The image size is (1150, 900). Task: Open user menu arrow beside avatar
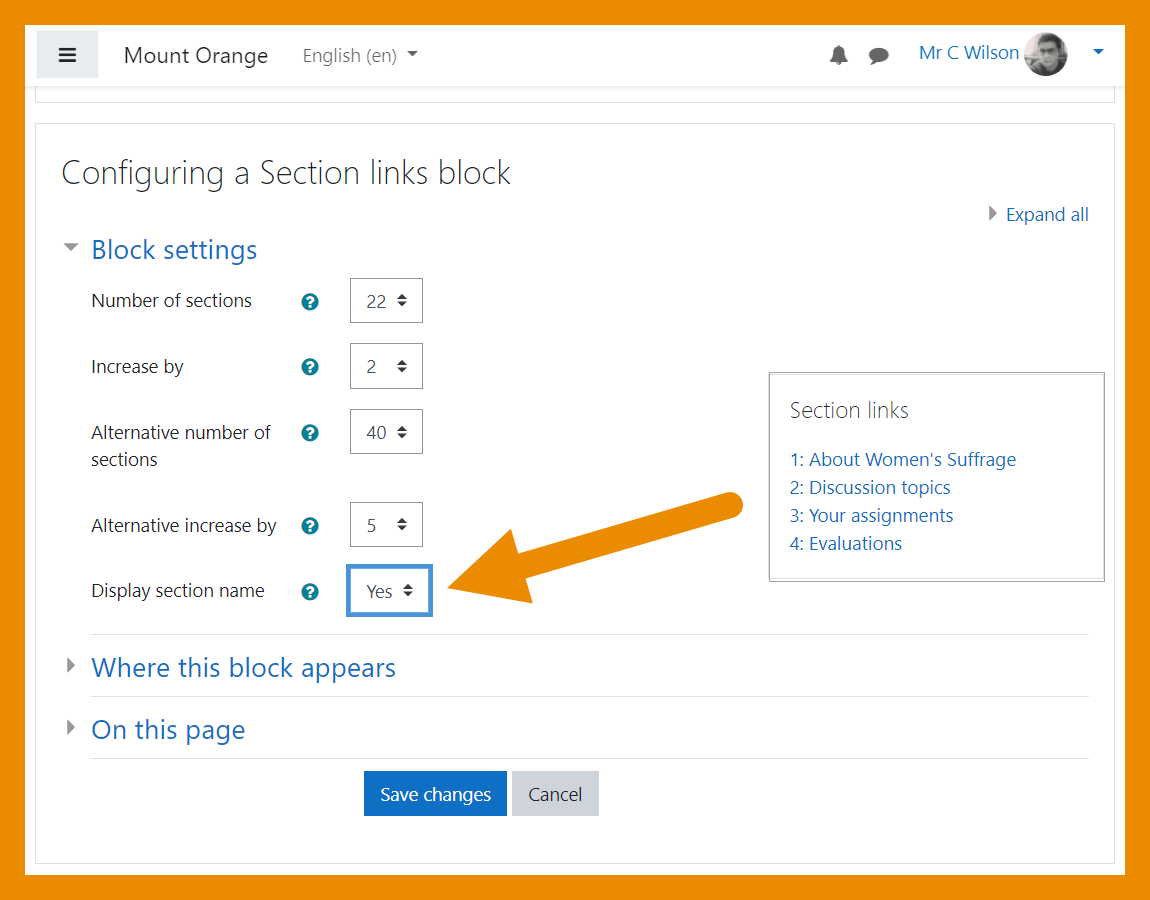point(1098,53)
